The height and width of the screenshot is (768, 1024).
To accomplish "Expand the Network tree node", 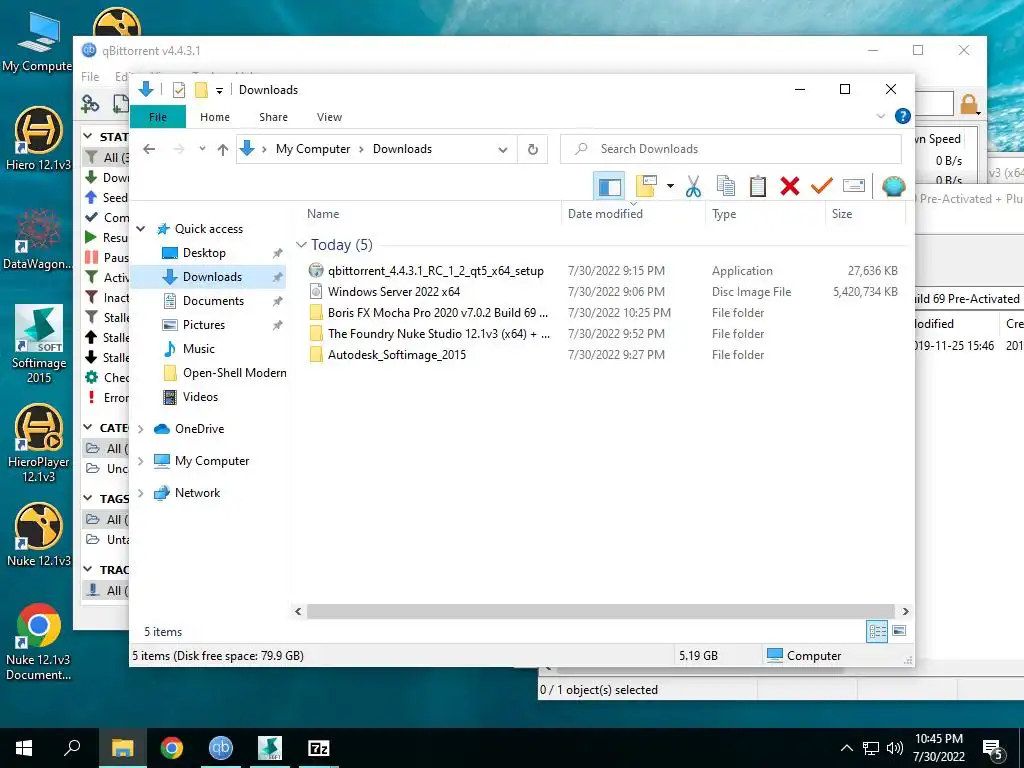I will pos(140,493).
